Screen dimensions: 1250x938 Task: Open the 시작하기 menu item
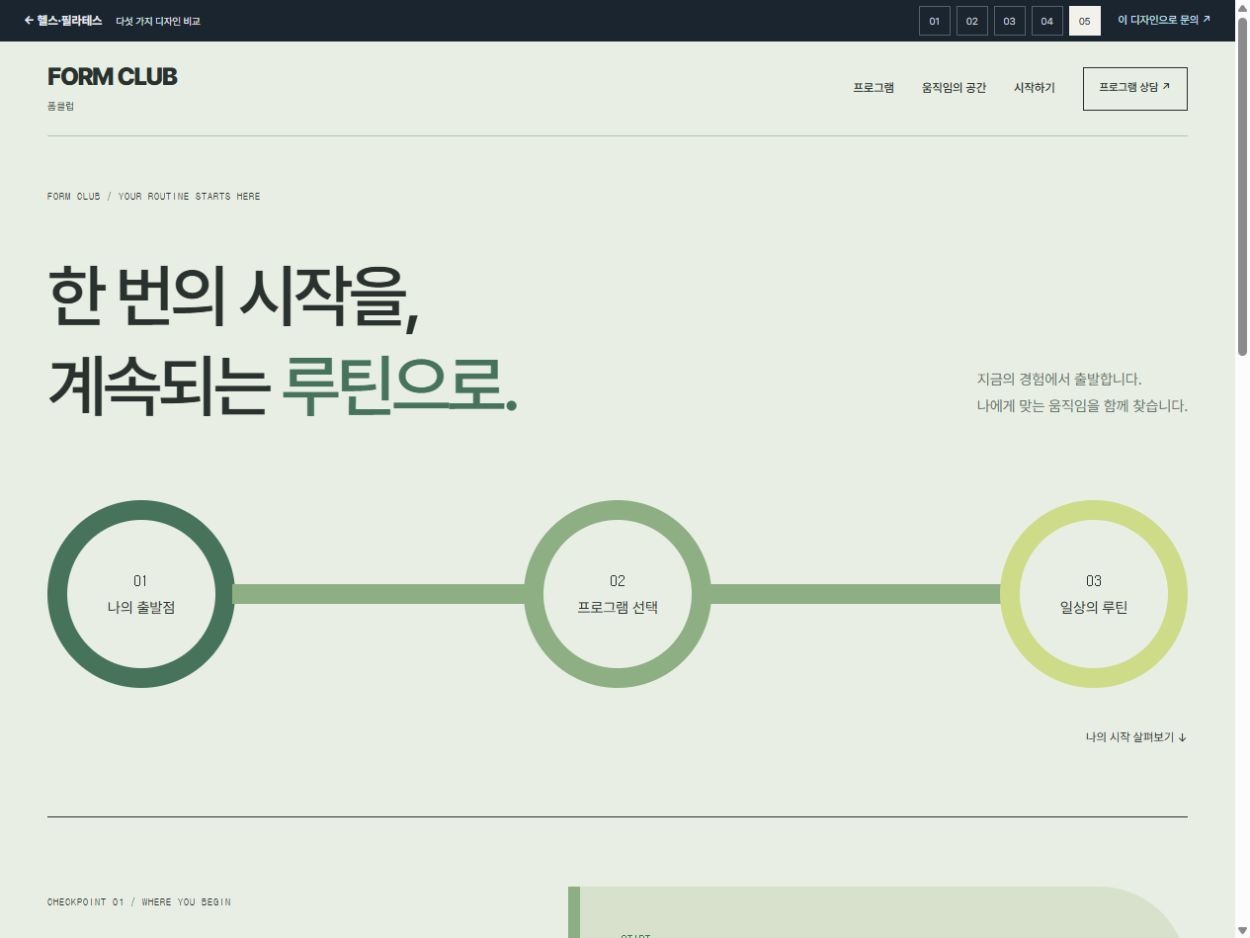(x=1034, y=88)
